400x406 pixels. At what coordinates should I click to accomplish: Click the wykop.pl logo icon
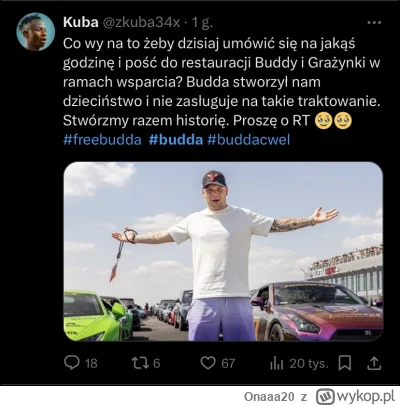pyautogui.click(x=325, y=397)
